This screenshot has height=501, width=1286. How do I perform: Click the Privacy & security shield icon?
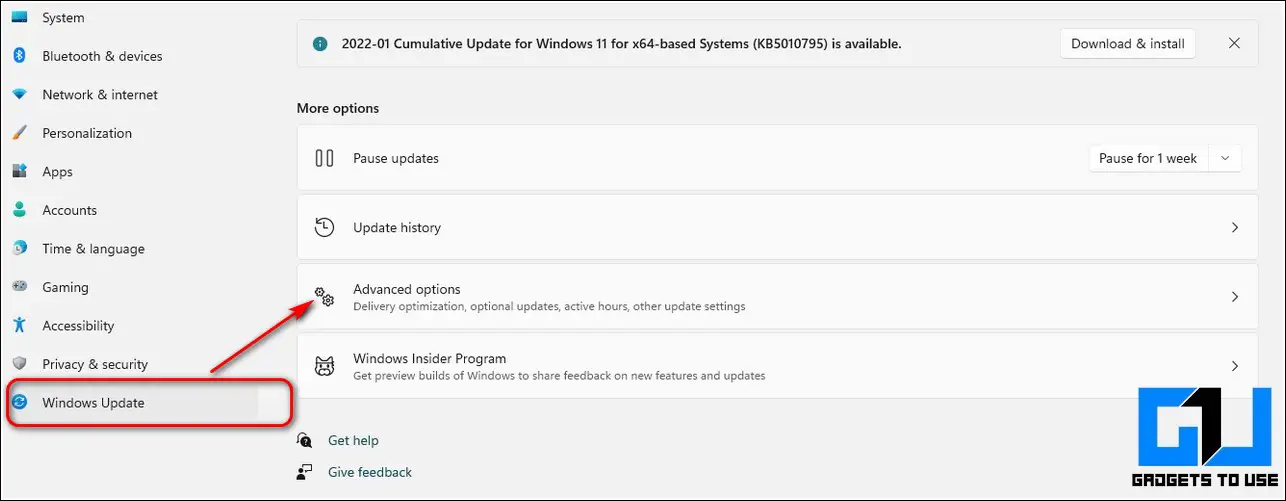coord(19,364)
